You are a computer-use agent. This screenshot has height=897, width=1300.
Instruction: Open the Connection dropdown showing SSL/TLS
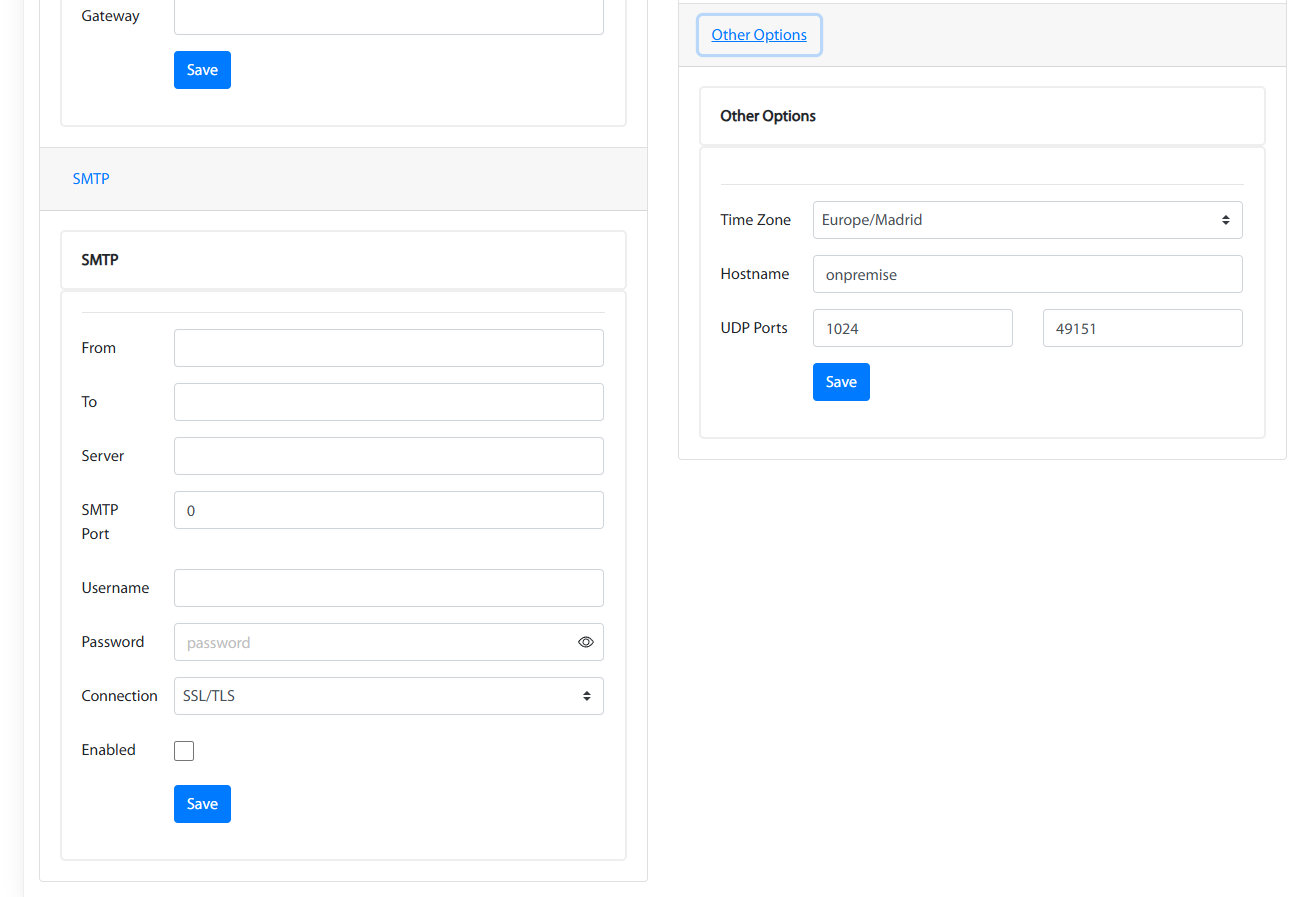[x=388, y=695]
